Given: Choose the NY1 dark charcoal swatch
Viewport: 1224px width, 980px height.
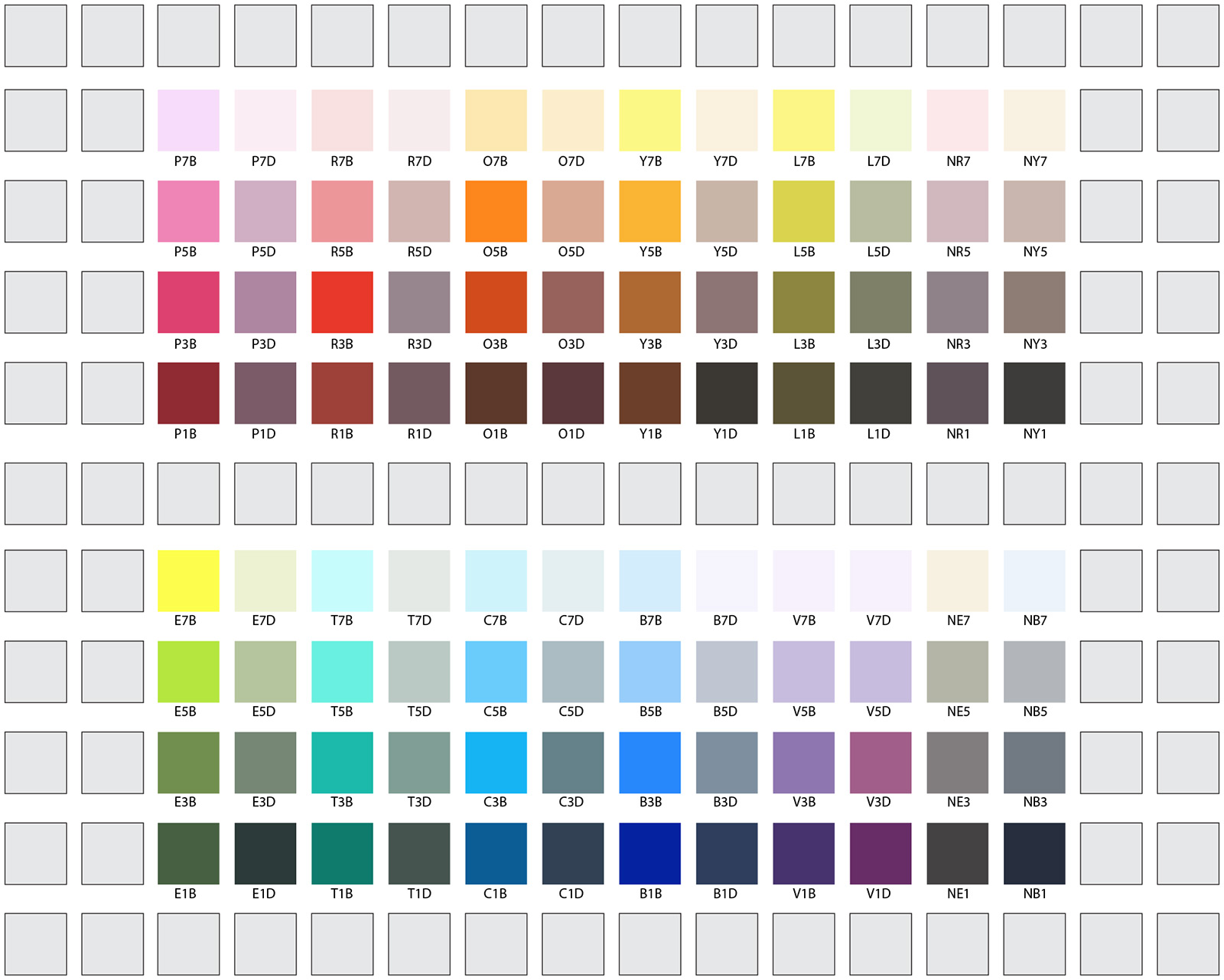Looking at the screenshot, I should tap(1034, 393).
